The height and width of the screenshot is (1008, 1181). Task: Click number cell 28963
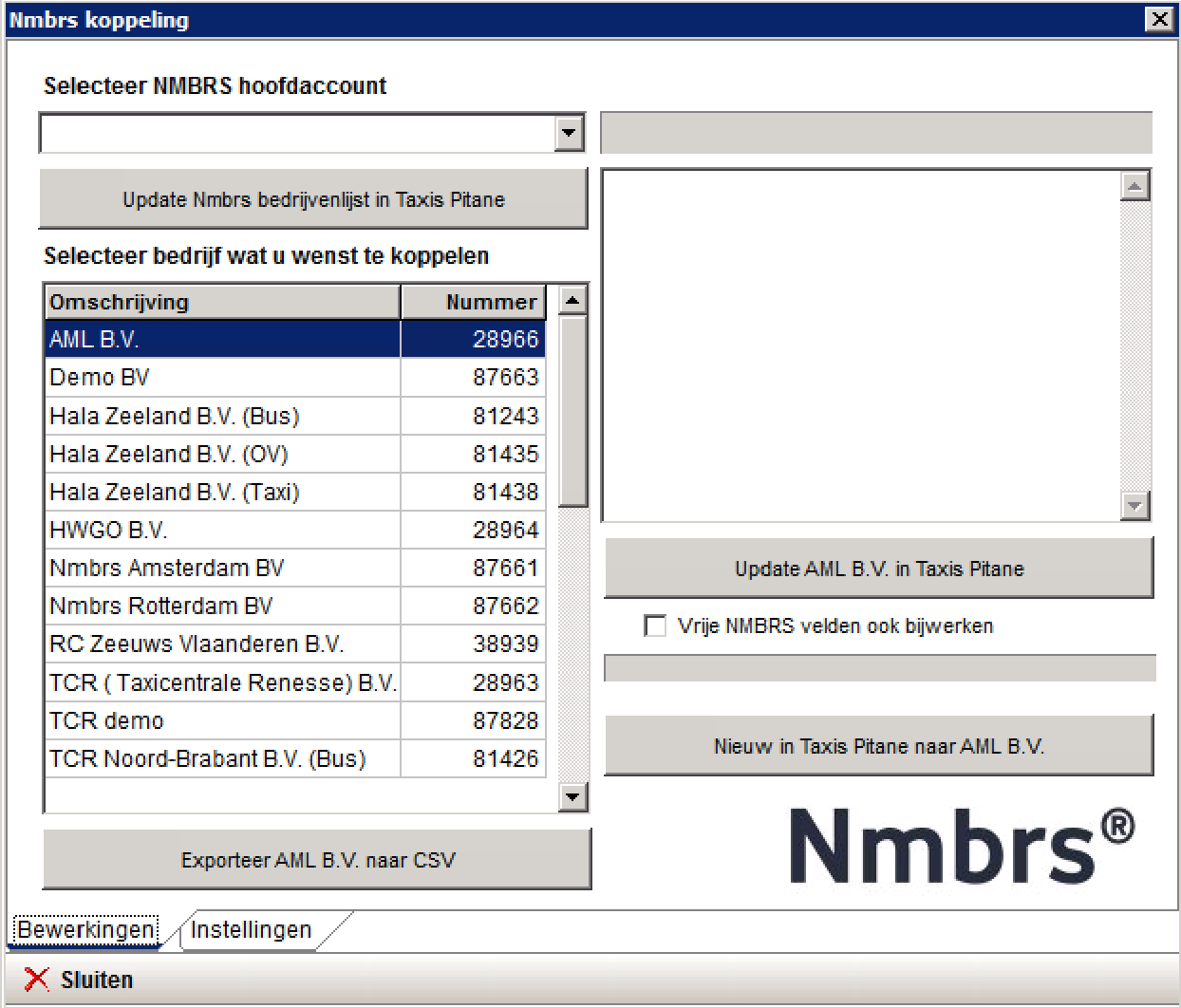(x=473, y=682)
